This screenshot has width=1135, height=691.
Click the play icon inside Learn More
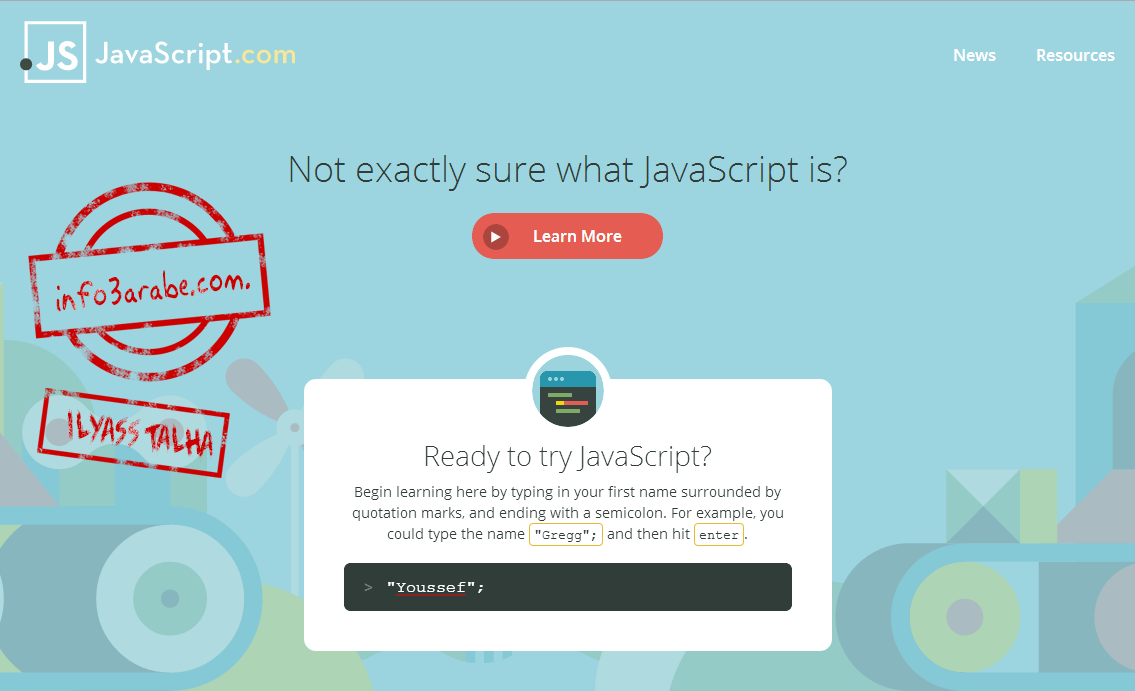pyautogui.click(x=496, y=237)
